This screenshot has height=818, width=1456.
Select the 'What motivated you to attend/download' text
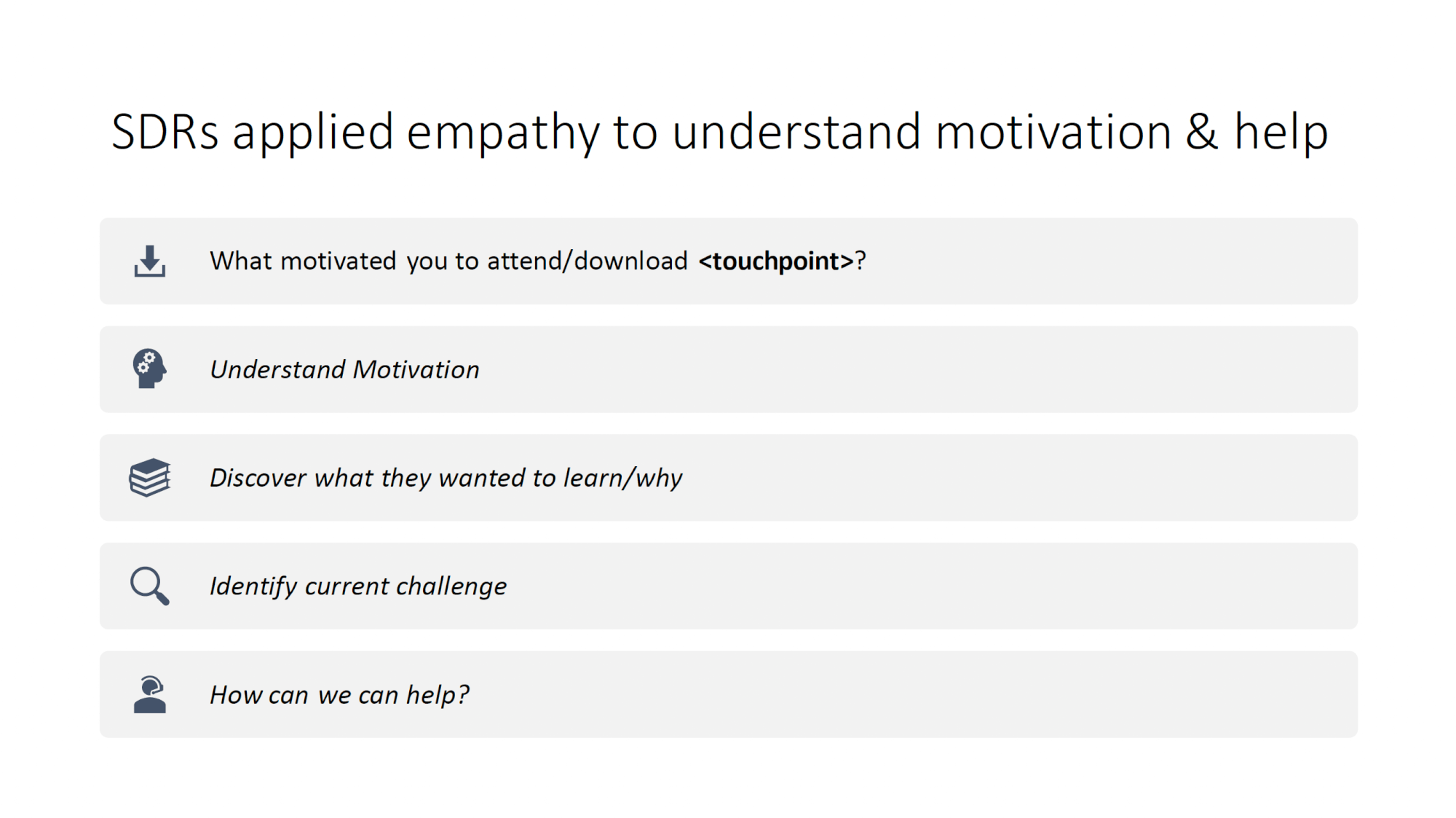pos(448,261)
